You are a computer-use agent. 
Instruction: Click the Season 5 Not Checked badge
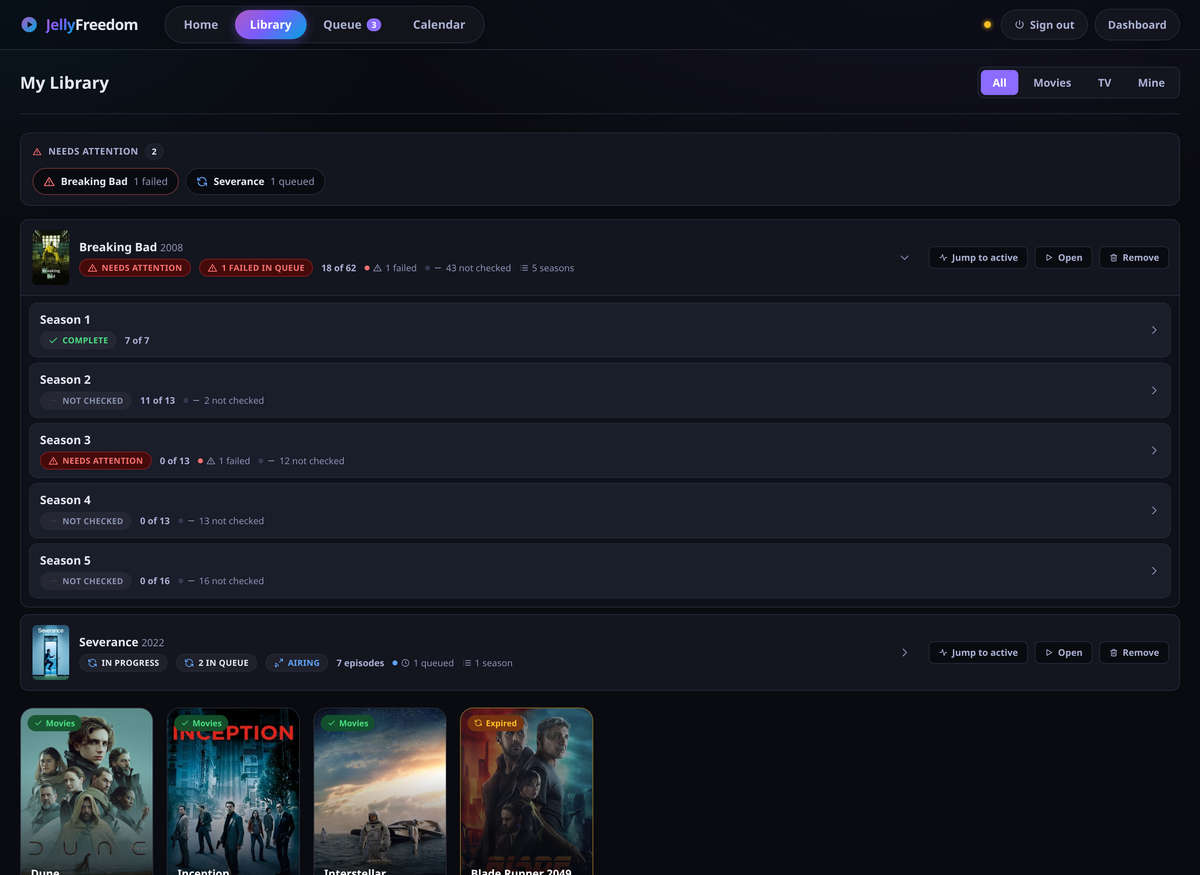[86, 581]
